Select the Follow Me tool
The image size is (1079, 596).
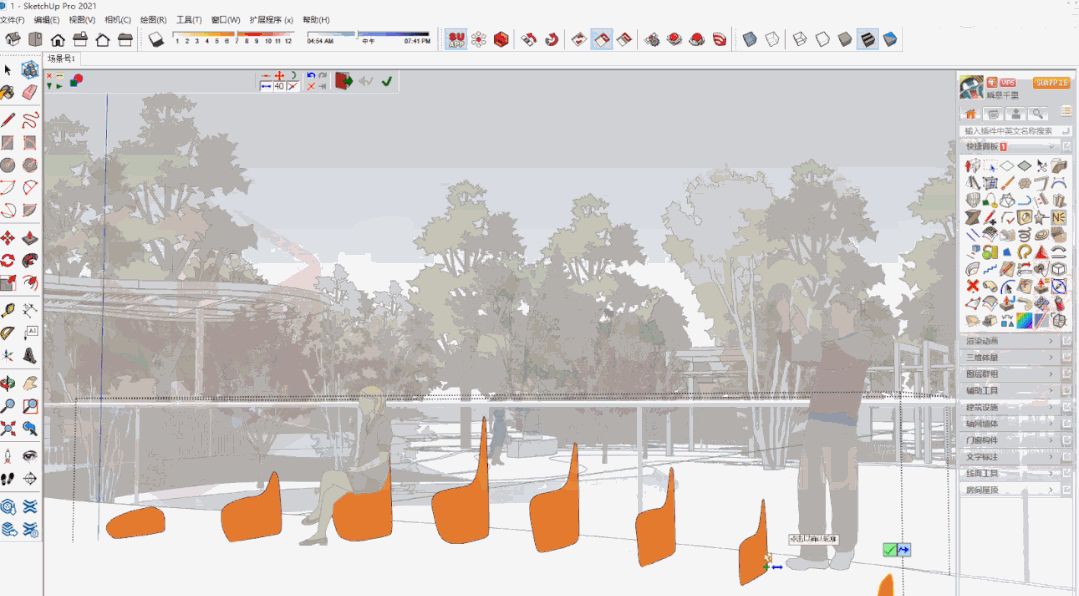(x=30, y=260)
